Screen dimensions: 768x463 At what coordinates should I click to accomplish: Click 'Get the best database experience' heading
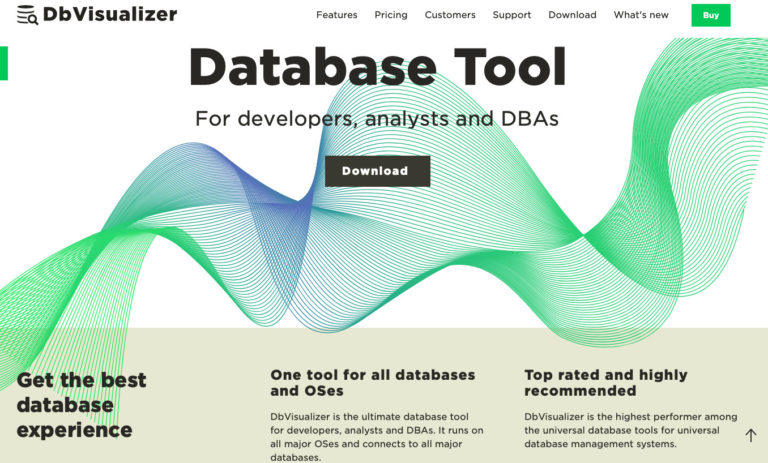point(81,405)
